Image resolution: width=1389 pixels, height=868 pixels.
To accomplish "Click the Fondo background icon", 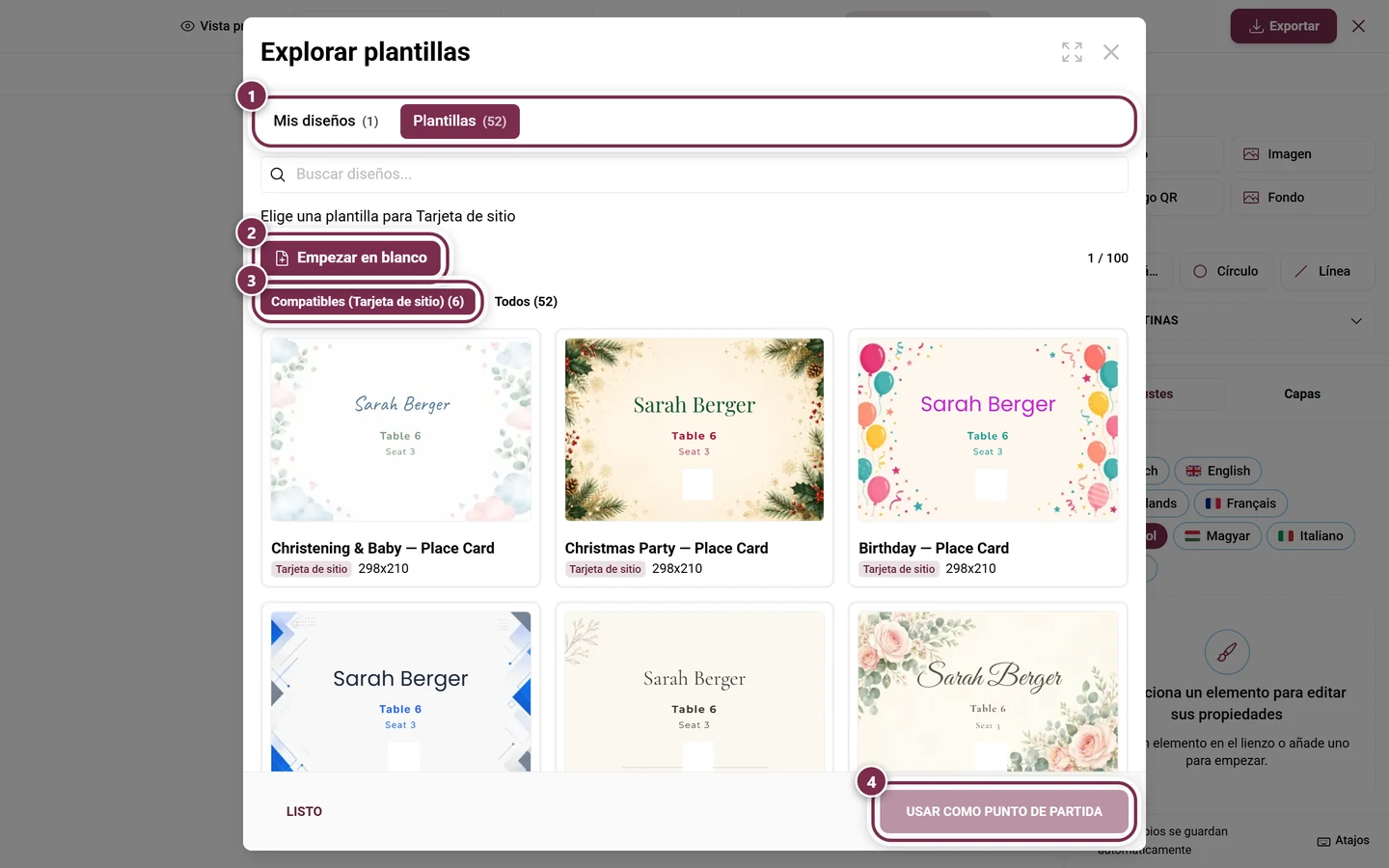I will [1251, 198].
